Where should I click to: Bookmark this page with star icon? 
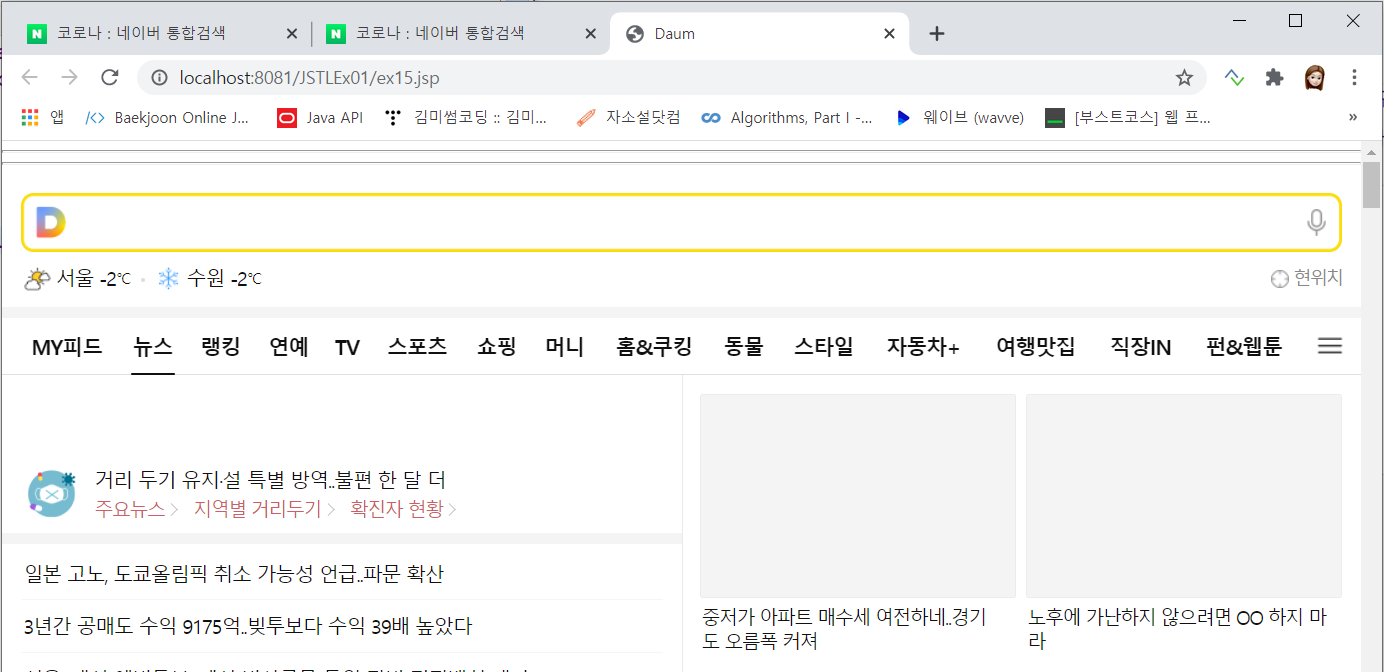click(x=1184, y=78)
